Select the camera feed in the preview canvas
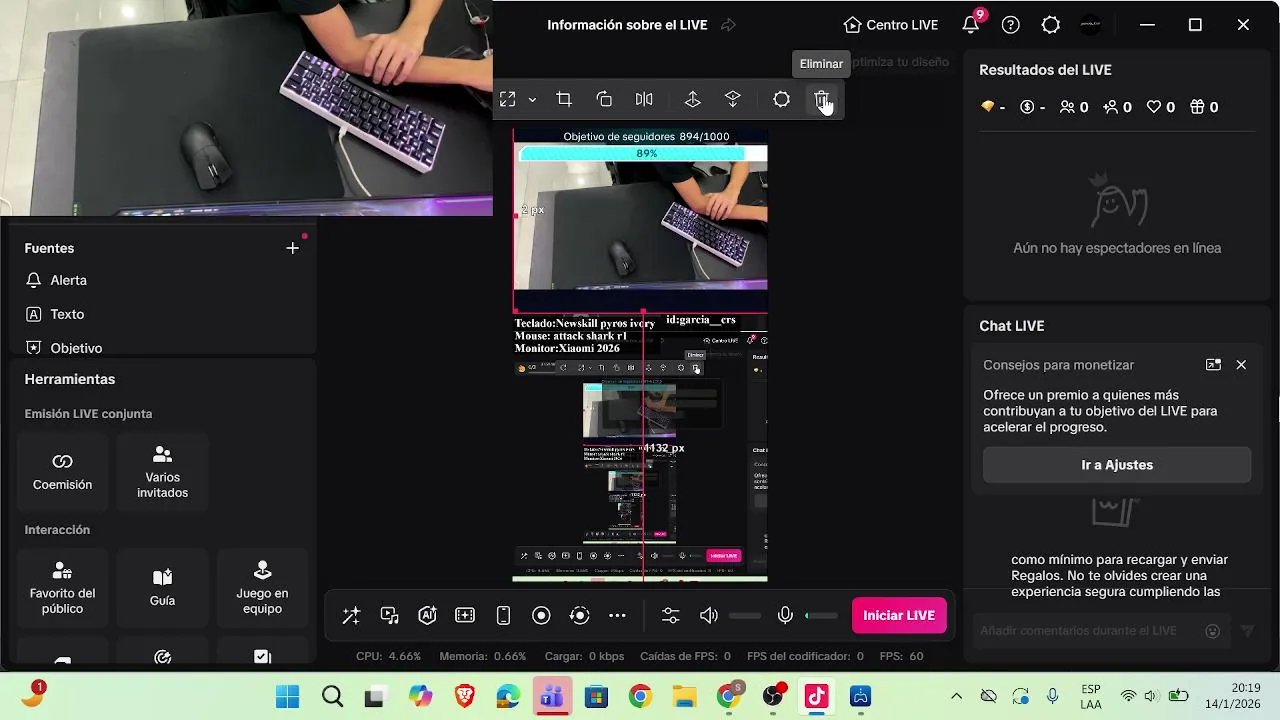1280x720 pixels. pos(640,225)
